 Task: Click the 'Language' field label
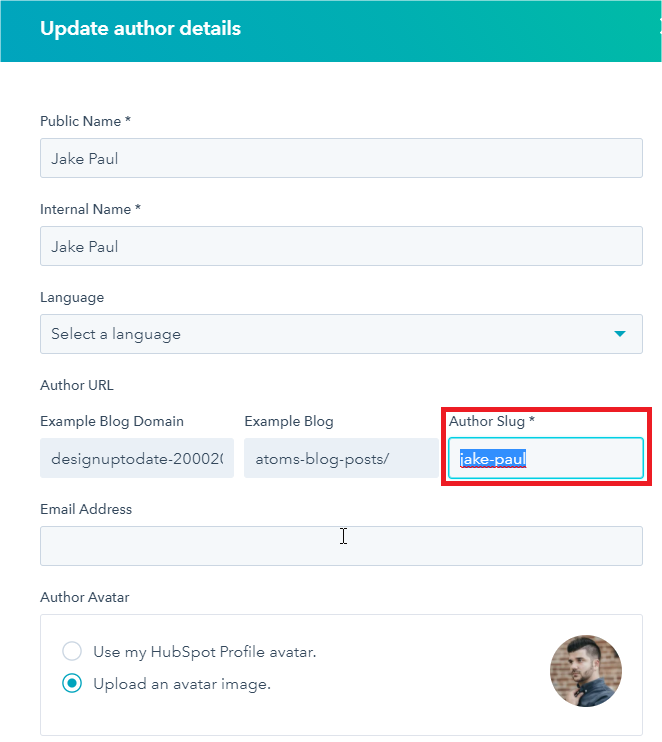click(x=72, y=297)
